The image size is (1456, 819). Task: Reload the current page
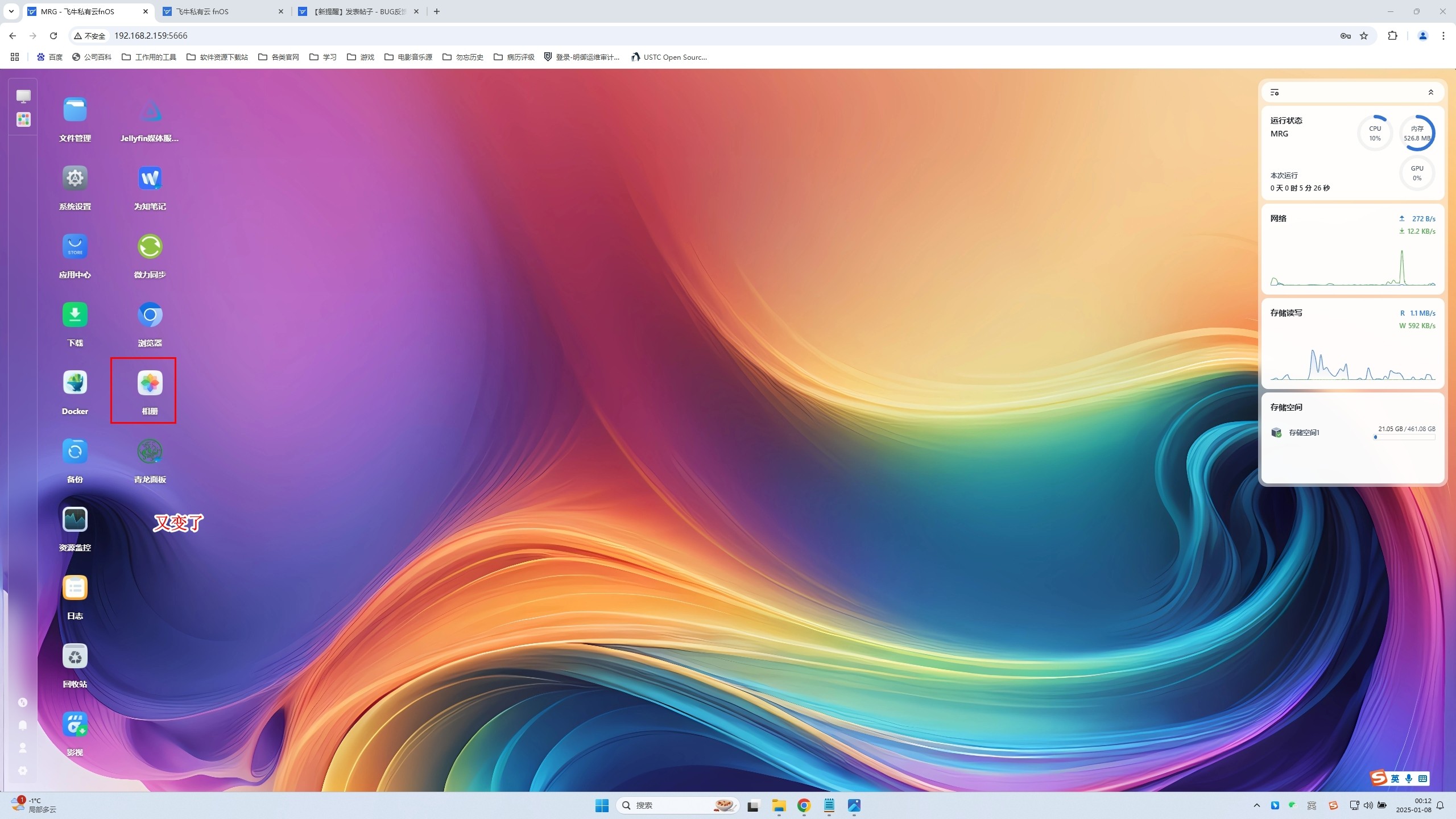tap(53, 36)
